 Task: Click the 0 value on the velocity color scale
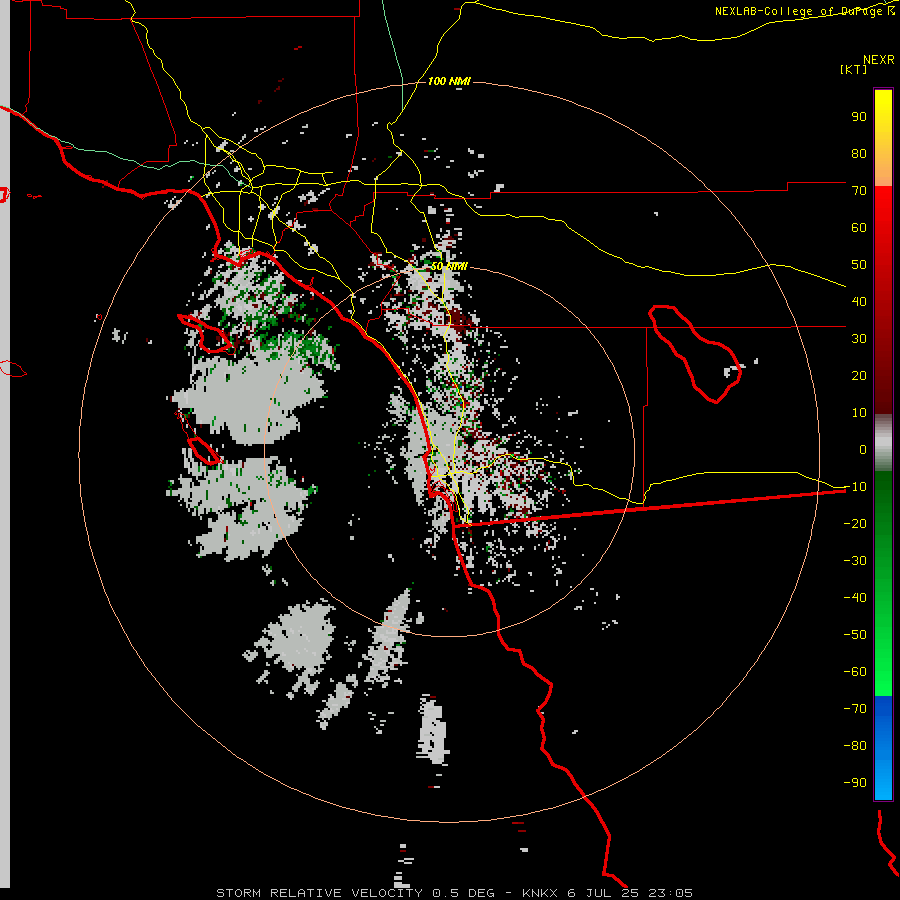863,450
